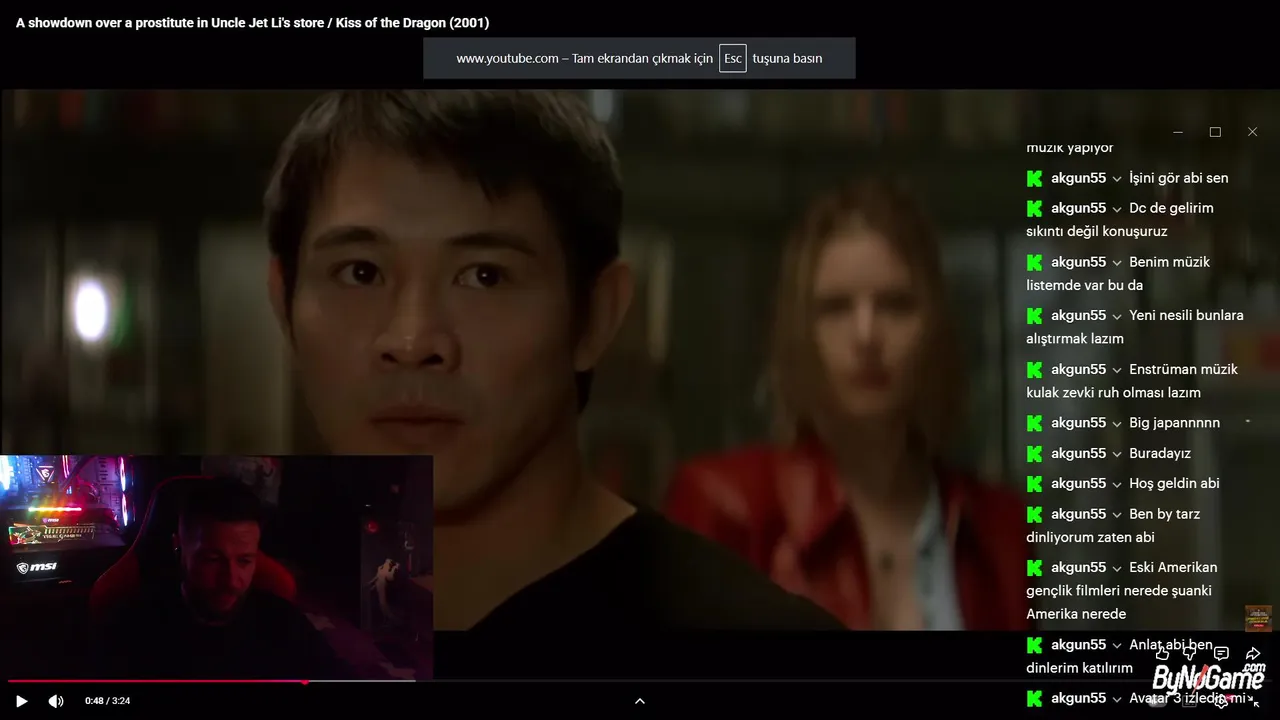1280x720 pixels.
Task: Click username akgun55 on 'Hoş geldin abi' message
Action: (x=1078, y=483)
